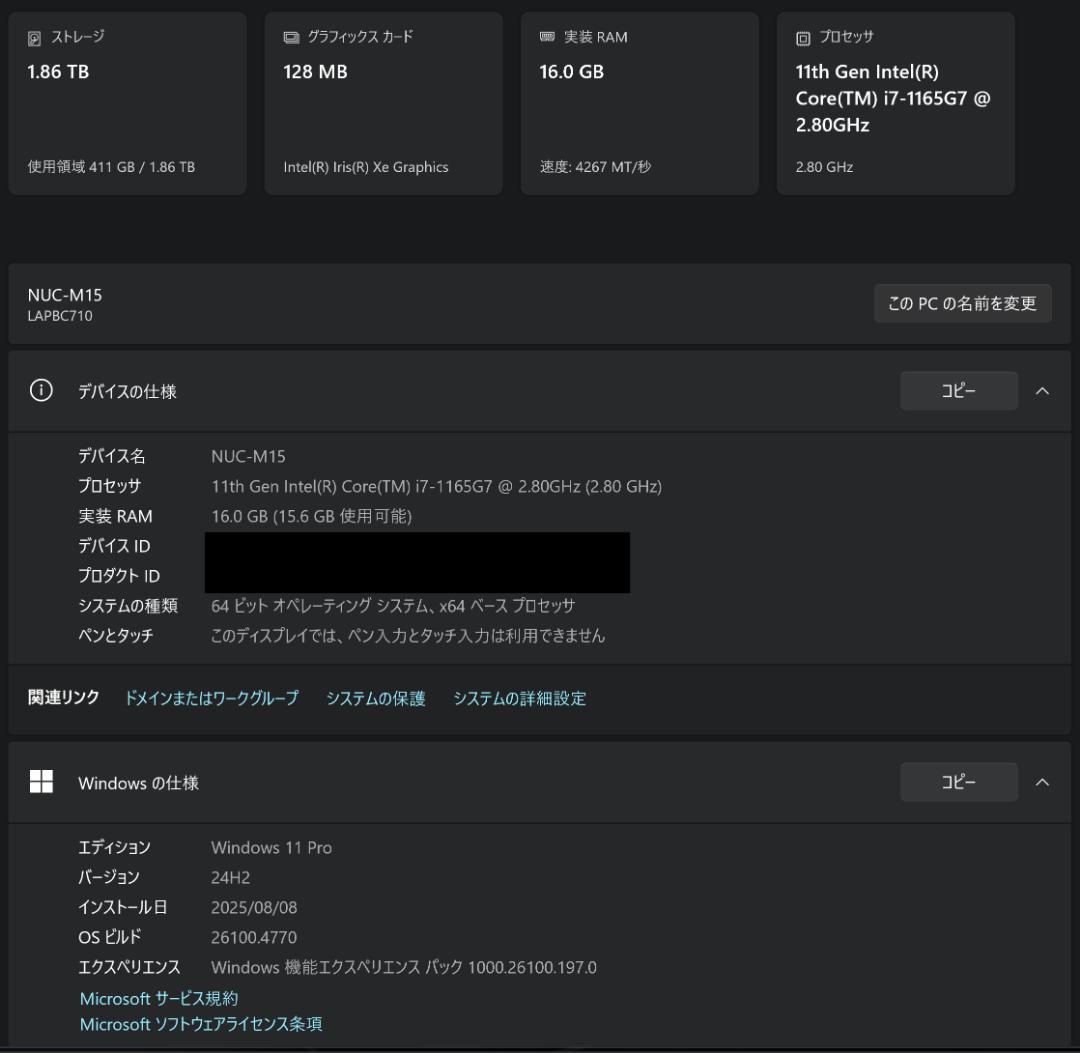Screen dimensions: 1080x1053
Task: Select 速度: 4267 MT/秒 text
Action: 595,167
